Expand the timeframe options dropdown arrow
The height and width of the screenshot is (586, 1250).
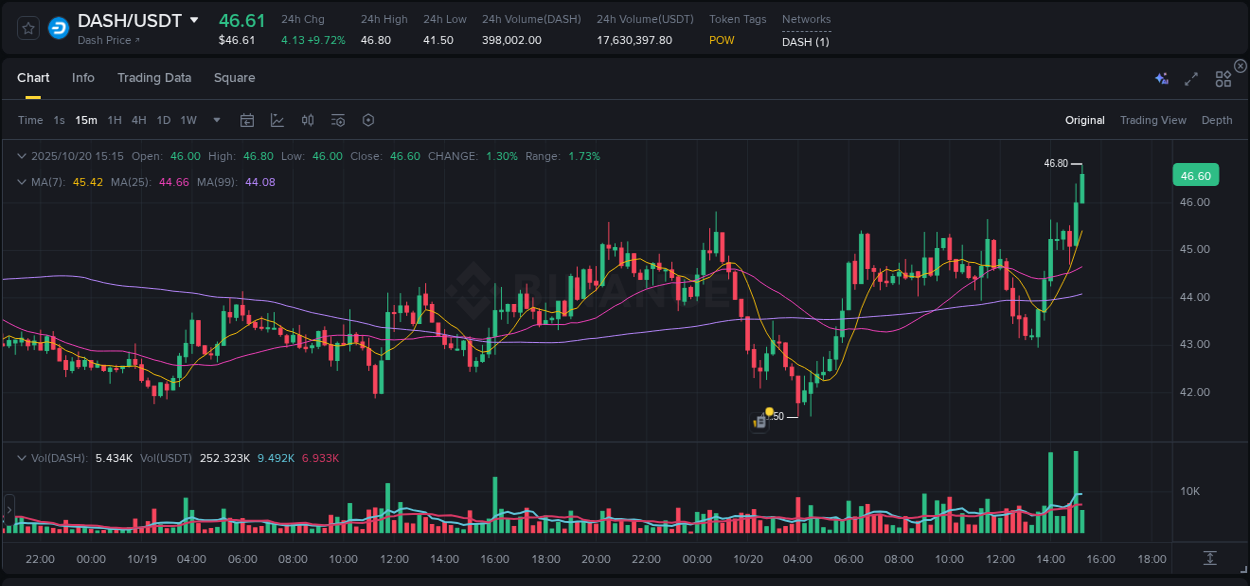pyautogui.click(x=215, y=119)
